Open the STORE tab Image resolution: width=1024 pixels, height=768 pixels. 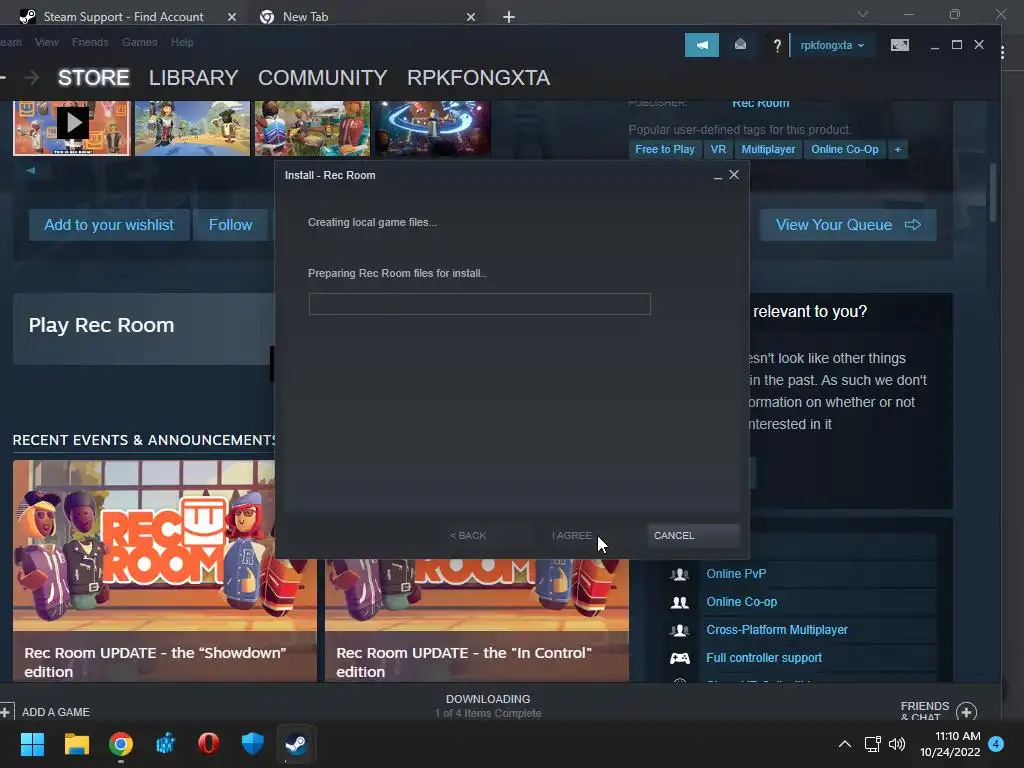93,78
